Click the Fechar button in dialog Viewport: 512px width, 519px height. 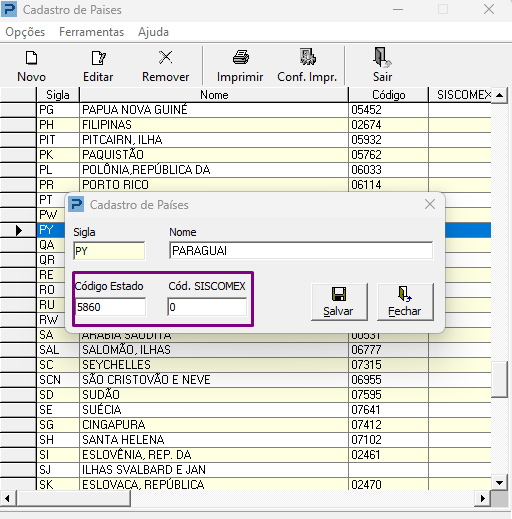[405, 302]
